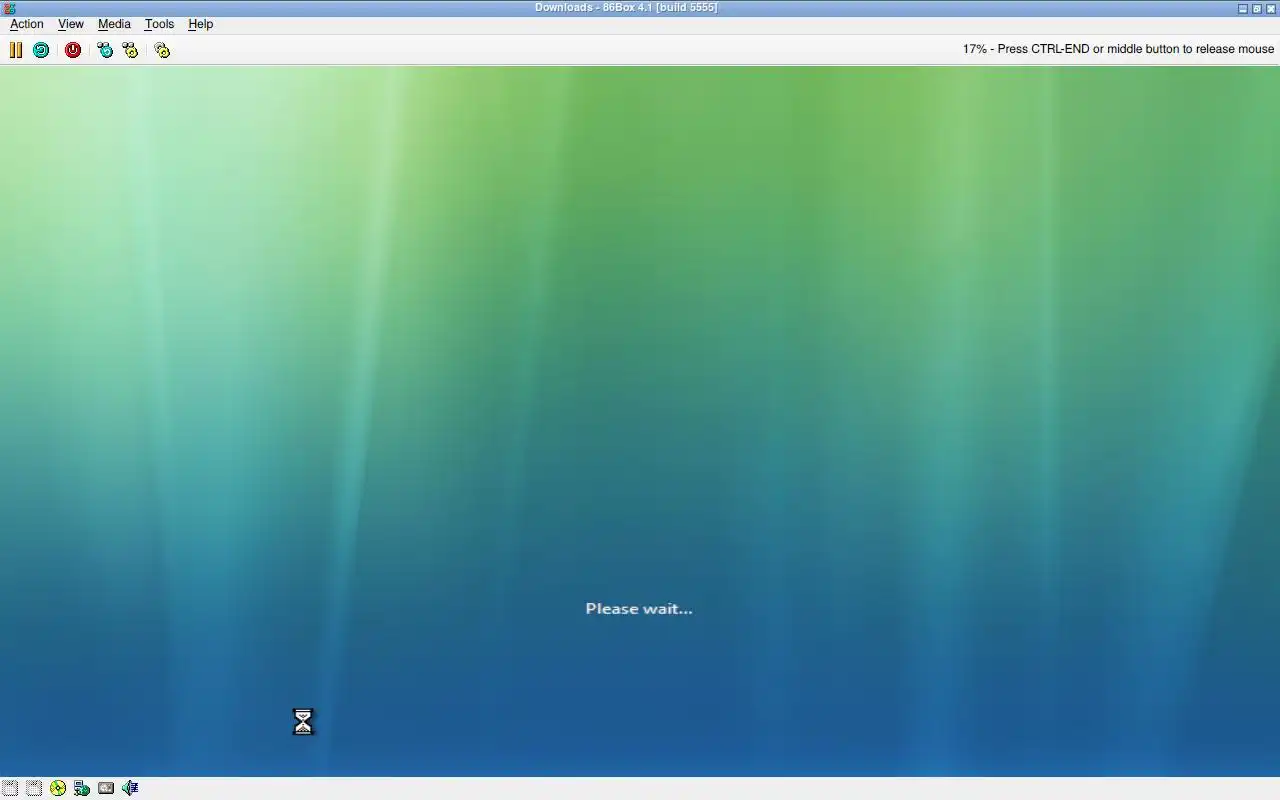
Task: Click the network adapter status icon
Action: tap(82, 788)
